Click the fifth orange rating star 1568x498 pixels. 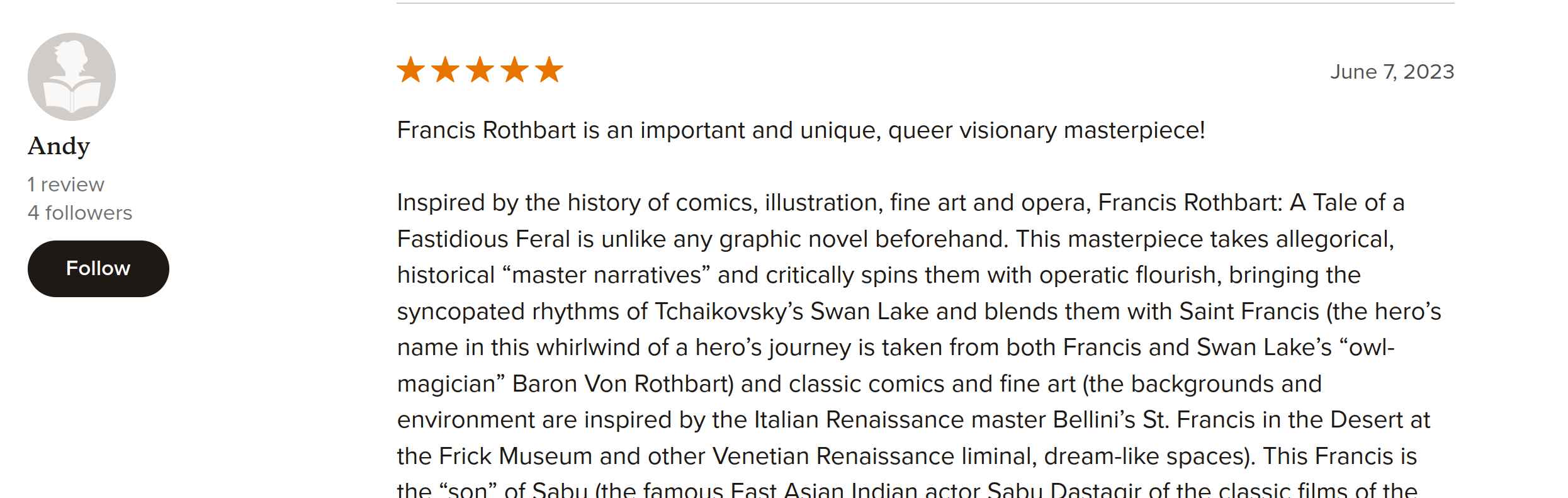coord(550,69)
